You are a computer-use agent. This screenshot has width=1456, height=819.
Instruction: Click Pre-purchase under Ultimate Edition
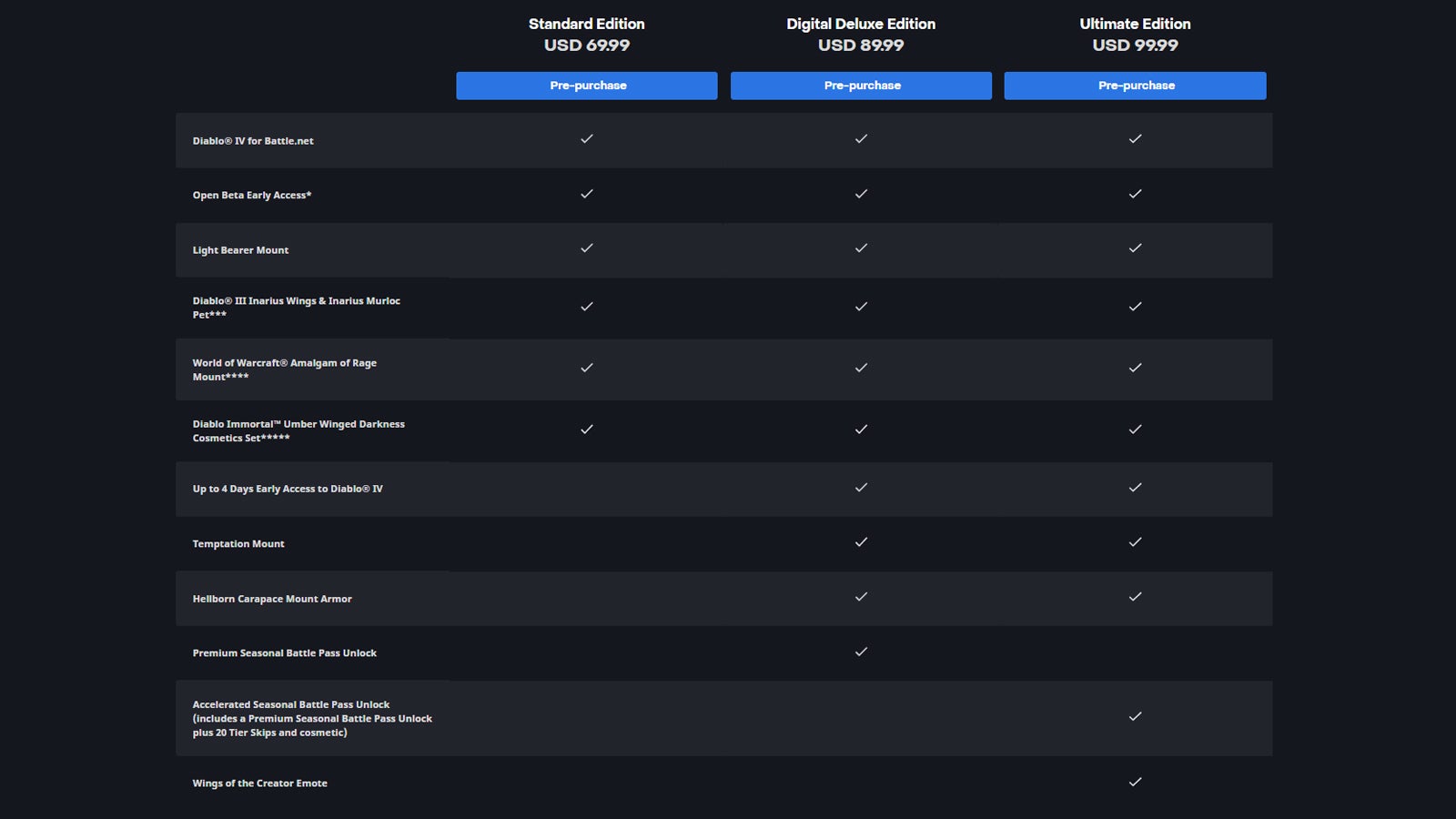click(1135, 86)
